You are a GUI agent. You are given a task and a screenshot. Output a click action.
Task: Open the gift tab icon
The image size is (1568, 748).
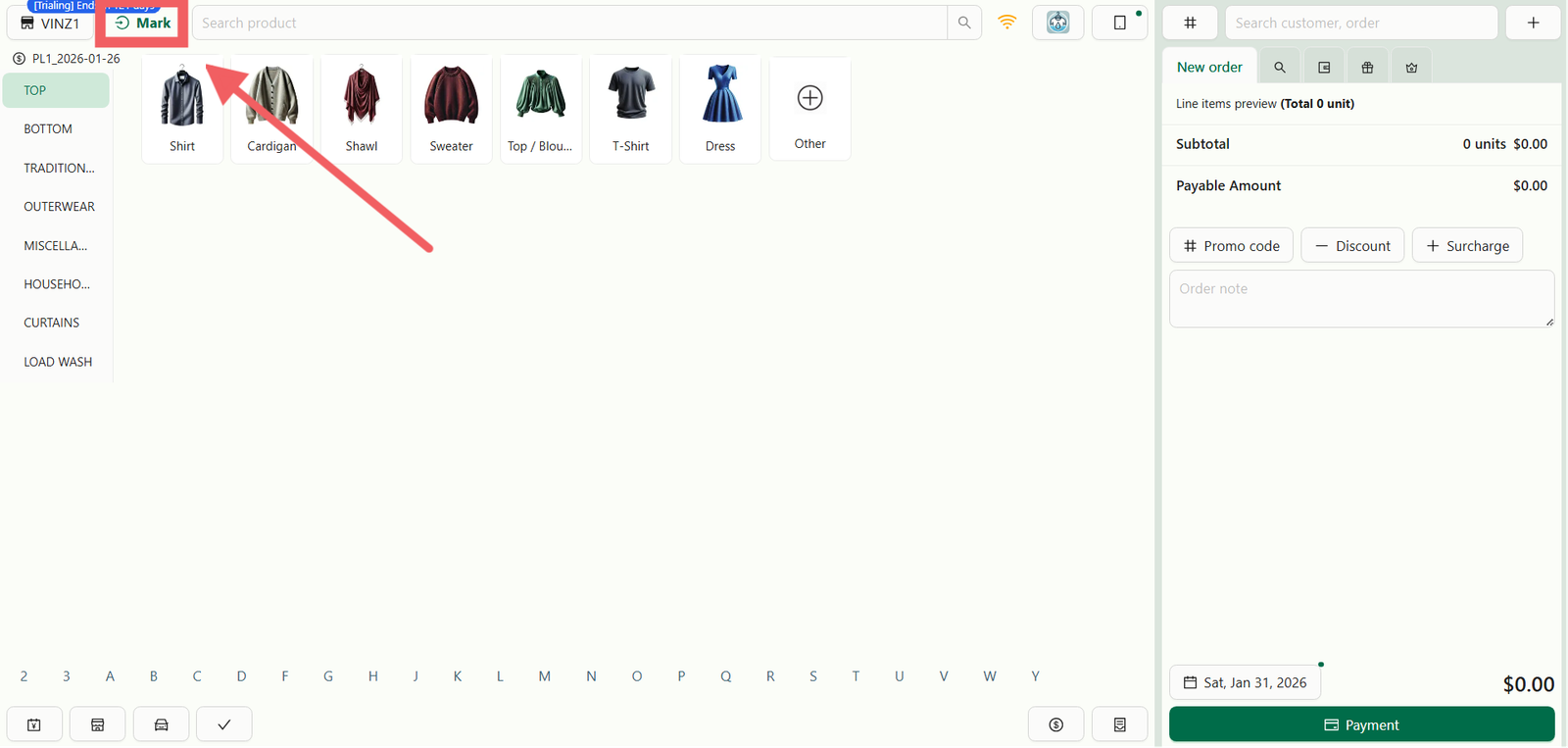1367,67
